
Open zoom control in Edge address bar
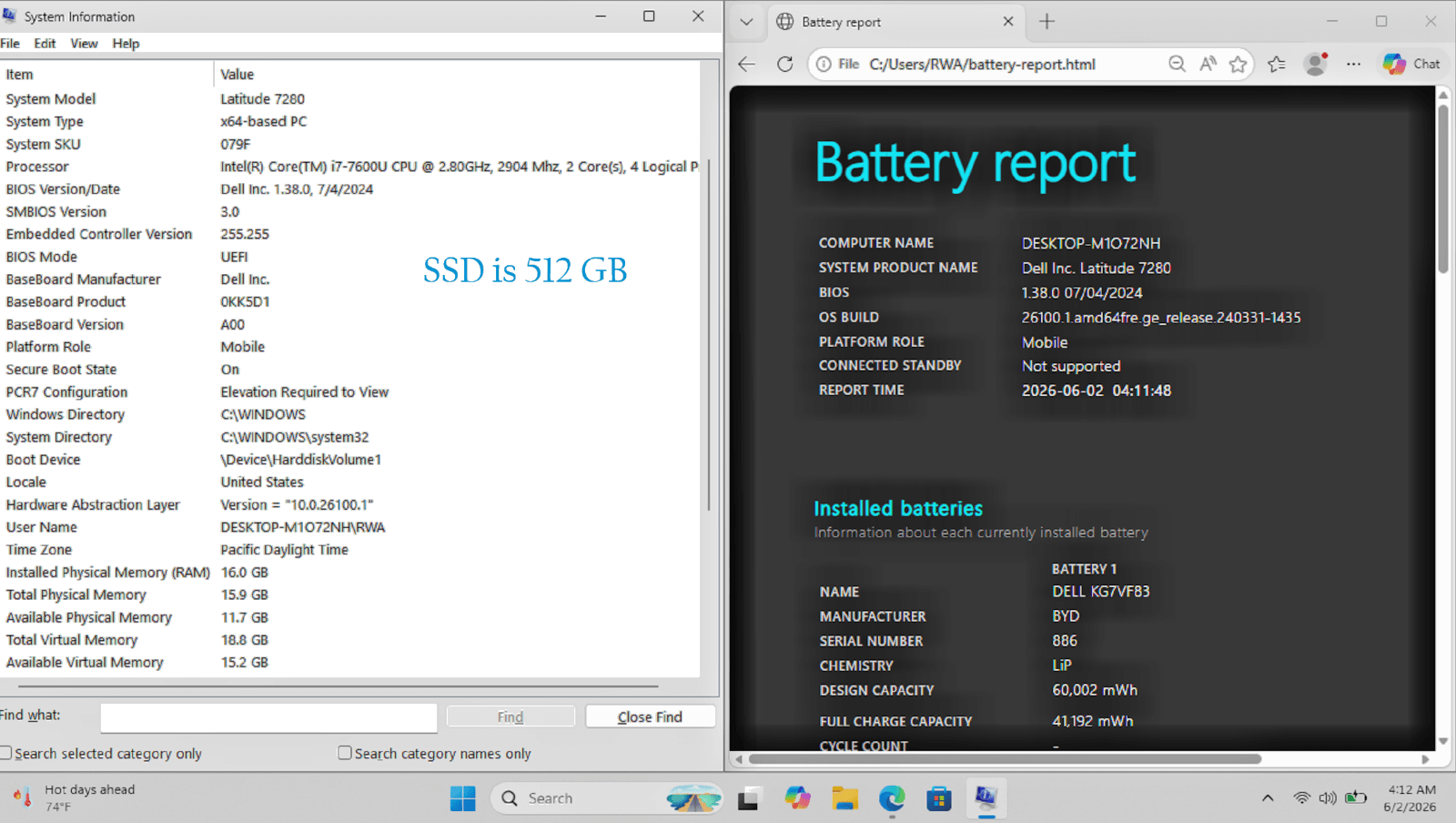point(1177,64)
